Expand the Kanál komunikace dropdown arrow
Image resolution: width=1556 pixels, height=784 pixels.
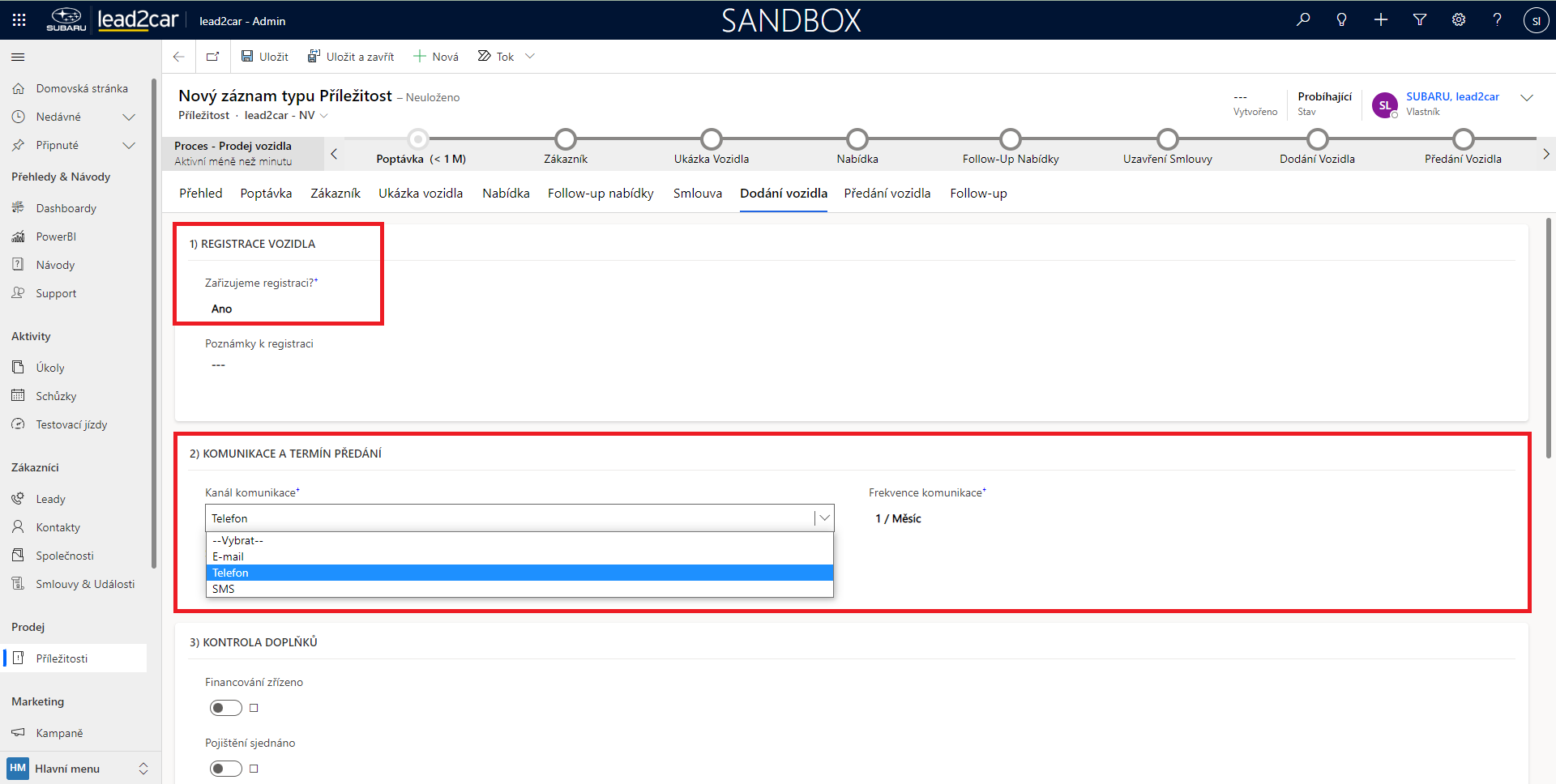(824, 518)
